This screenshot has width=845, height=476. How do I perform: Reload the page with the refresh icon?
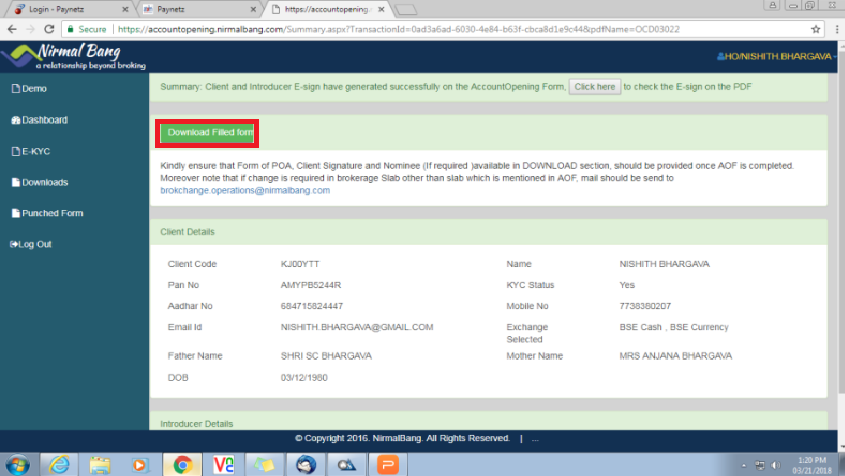56,30
